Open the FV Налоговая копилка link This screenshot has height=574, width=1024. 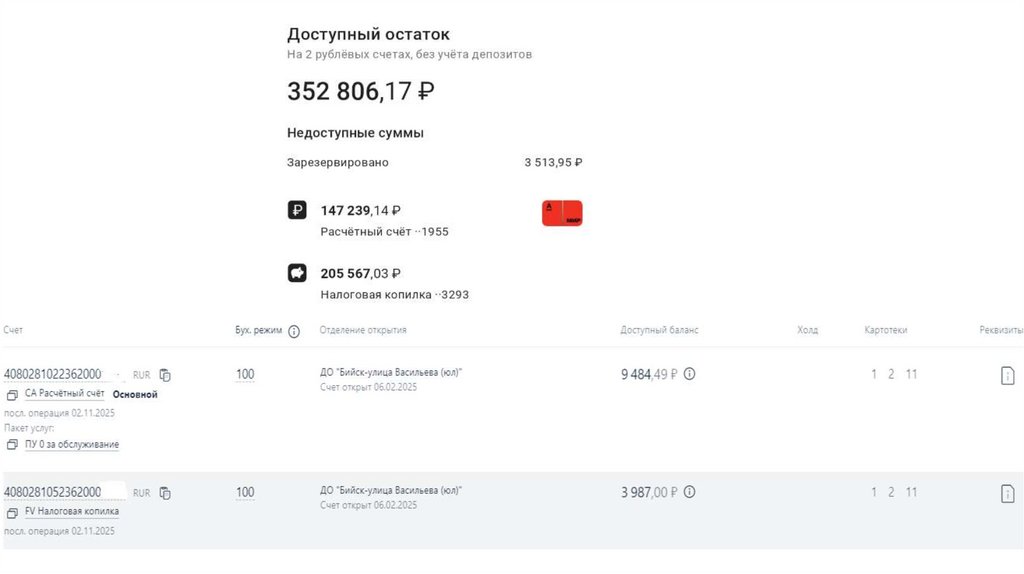71,512
